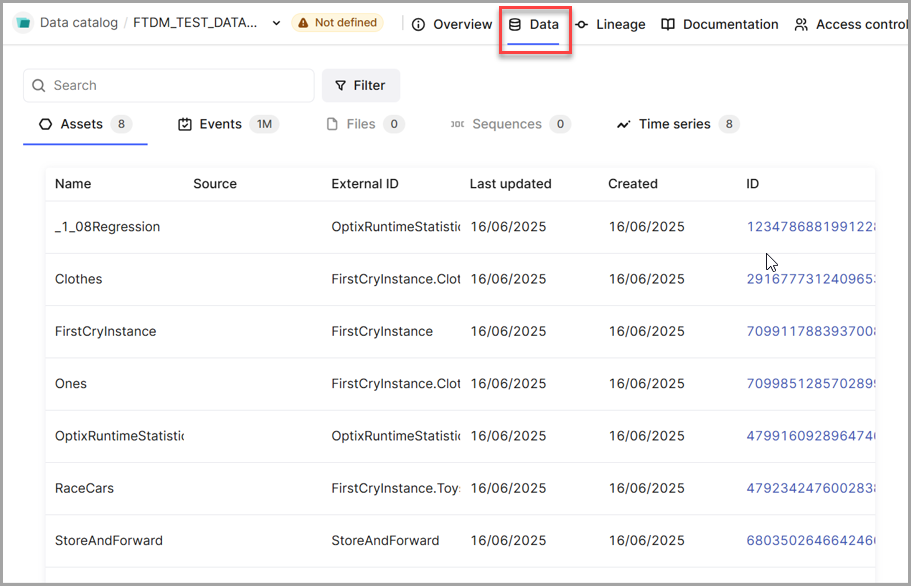Viewport: 911px width, 586px height.
Task: Select the Assets resource tab
Action: pos(85,124)
